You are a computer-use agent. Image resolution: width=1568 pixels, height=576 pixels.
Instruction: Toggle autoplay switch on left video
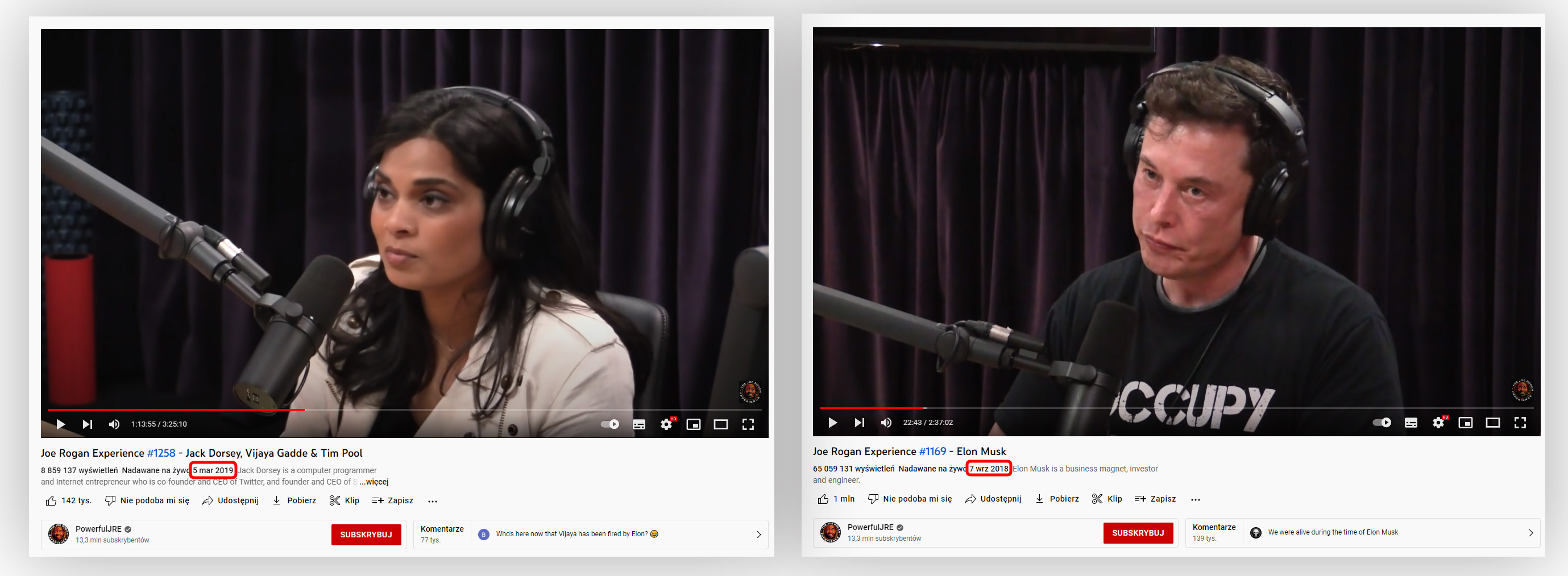tap(610, 424)
